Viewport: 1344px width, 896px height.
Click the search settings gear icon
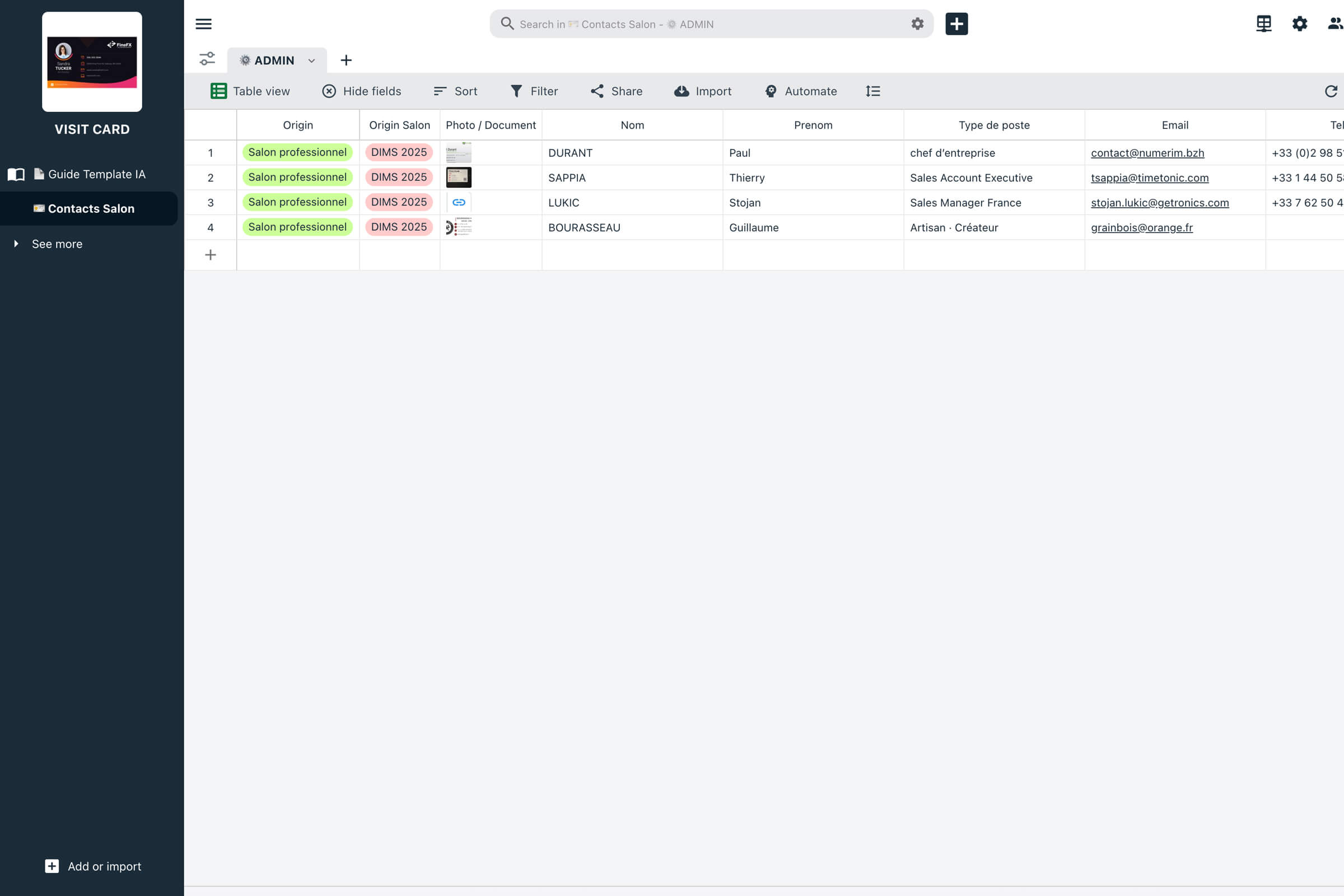click(917, 24)
